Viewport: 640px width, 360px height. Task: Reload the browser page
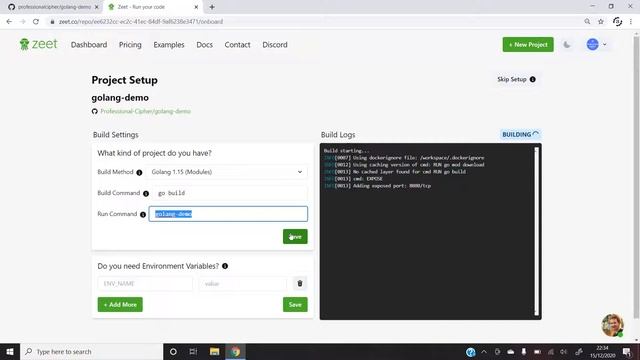tap(36, 22)
